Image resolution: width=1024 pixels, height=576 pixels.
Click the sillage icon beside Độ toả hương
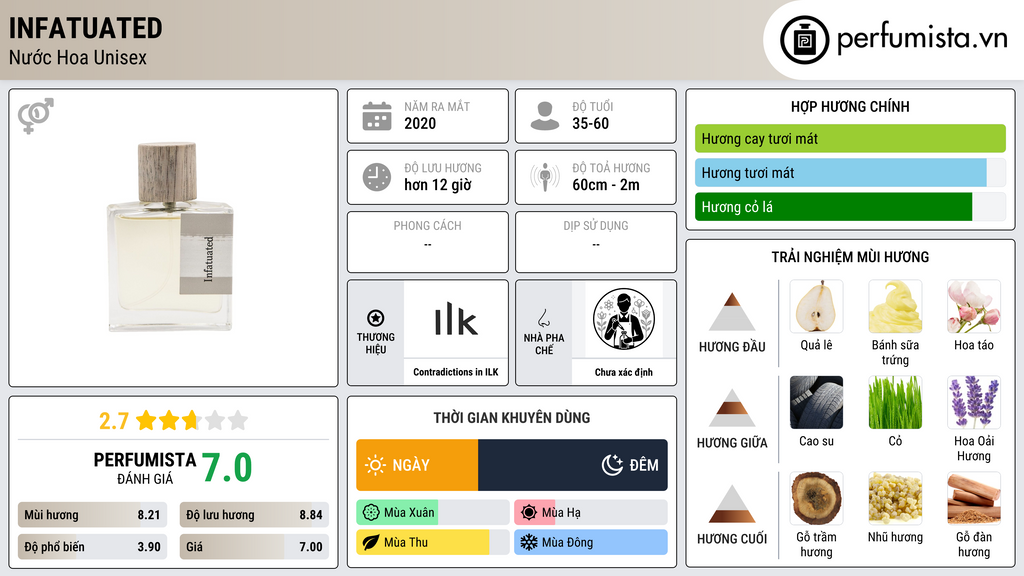click(545, 177)
